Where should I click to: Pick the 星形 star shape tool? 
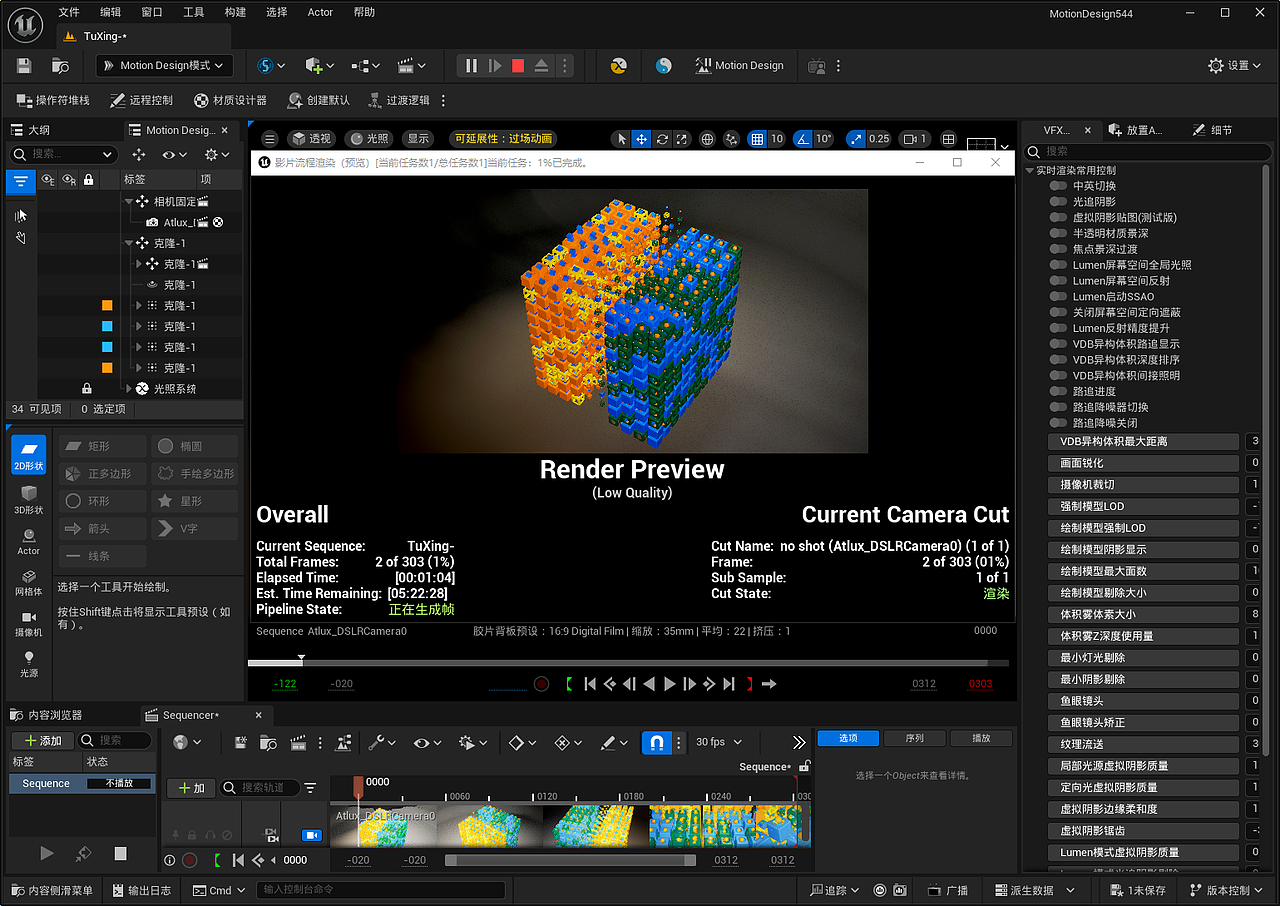coord(195,501)
